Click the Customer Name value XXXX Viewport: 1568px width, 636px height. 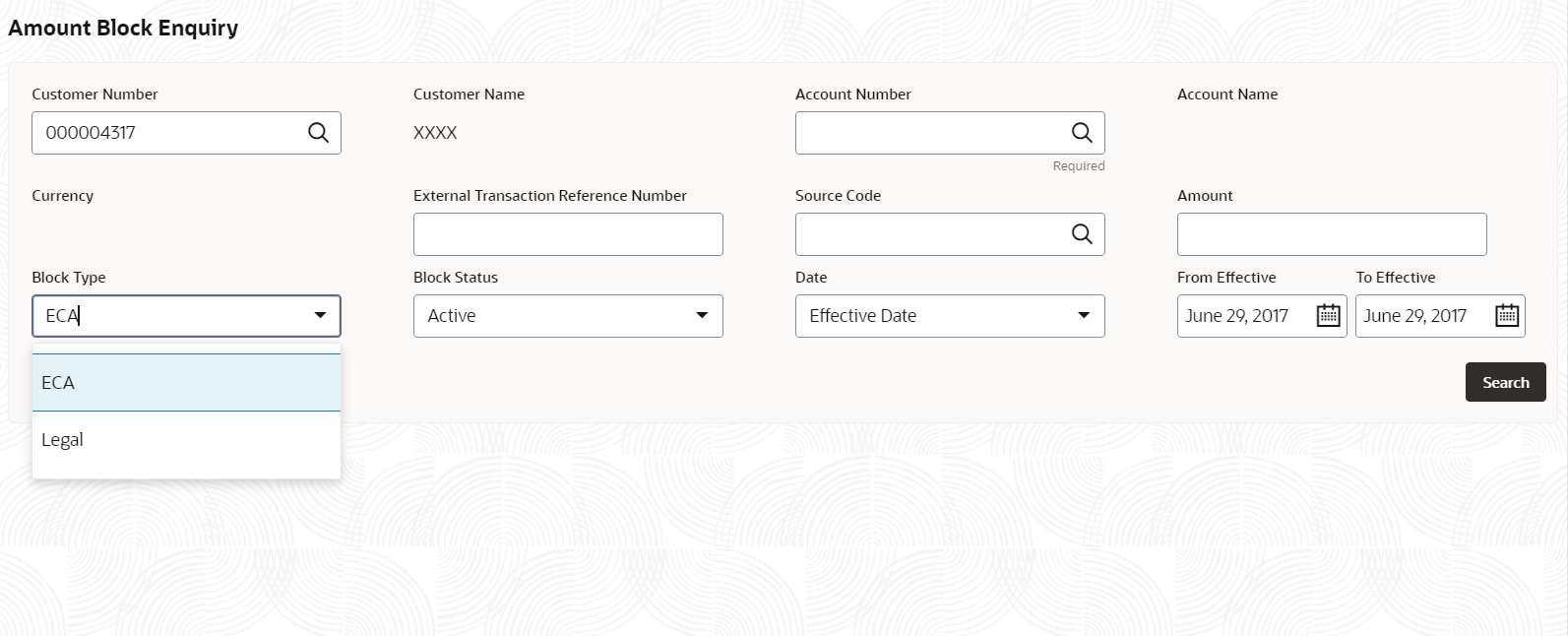click(435, 133)
